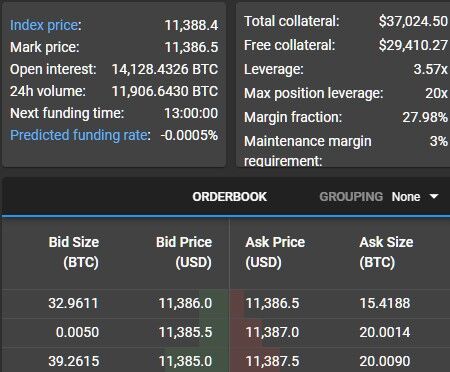Click the Leverage value 3.57x
This screenshot has height=372, width=450.
[430, 69]
